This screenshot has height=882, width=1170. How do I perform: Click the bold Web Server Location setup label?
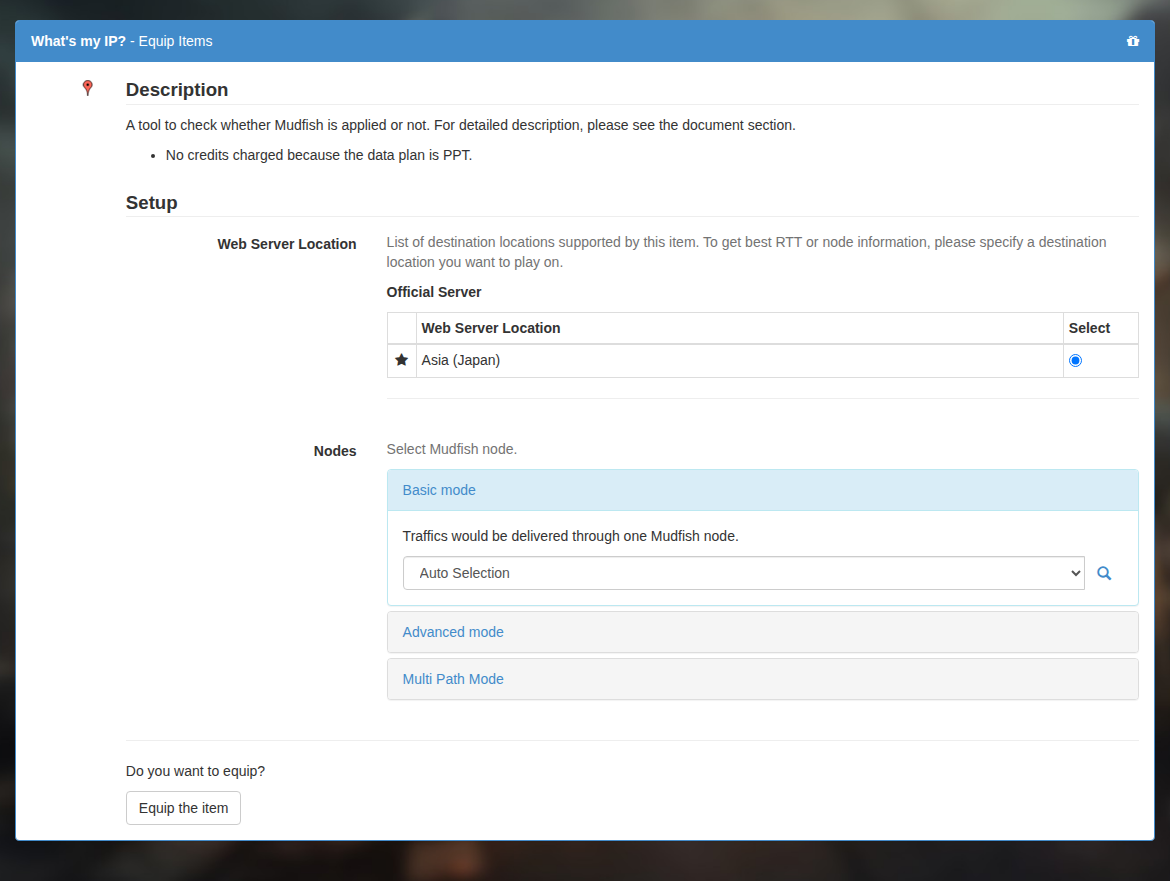point(287,244)
